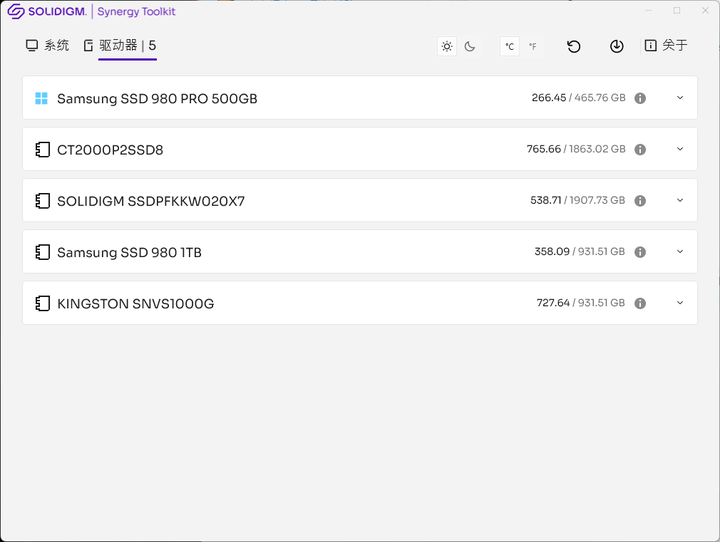This screenshot has height=542, width=720.
Task: Click the Synergy Toolkit title text
Action: (136, 11)
